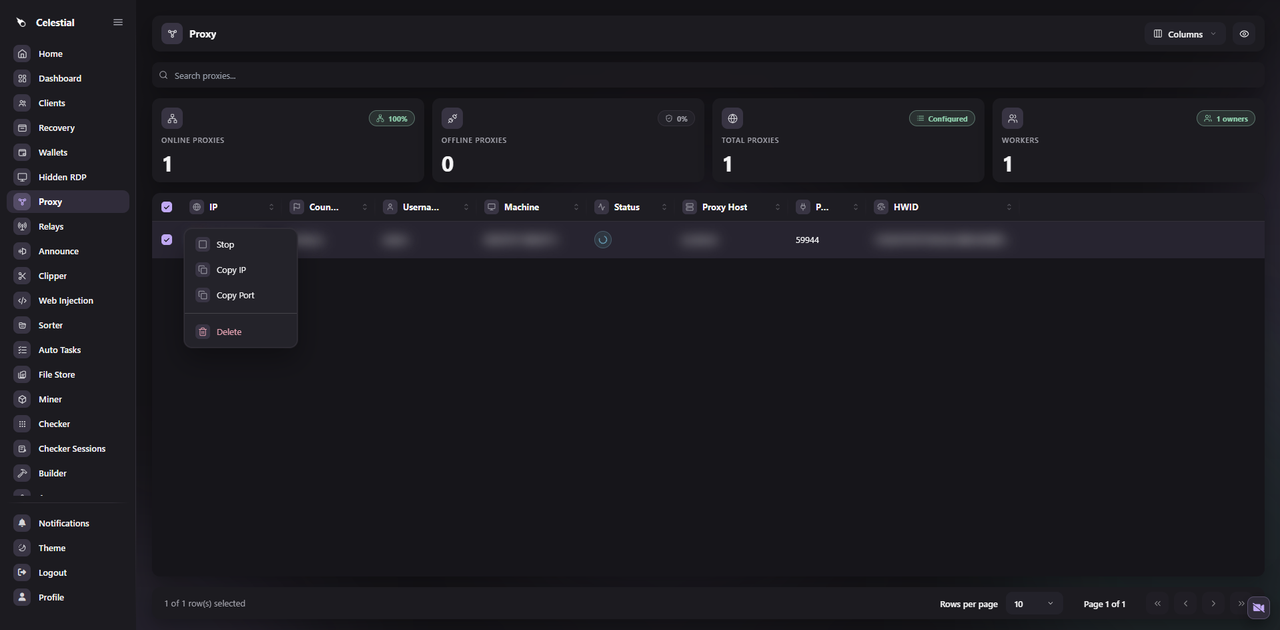Screen dimensions: 1280x630
Task: Click the 100% online badge
Action: [x=392, y=118]
